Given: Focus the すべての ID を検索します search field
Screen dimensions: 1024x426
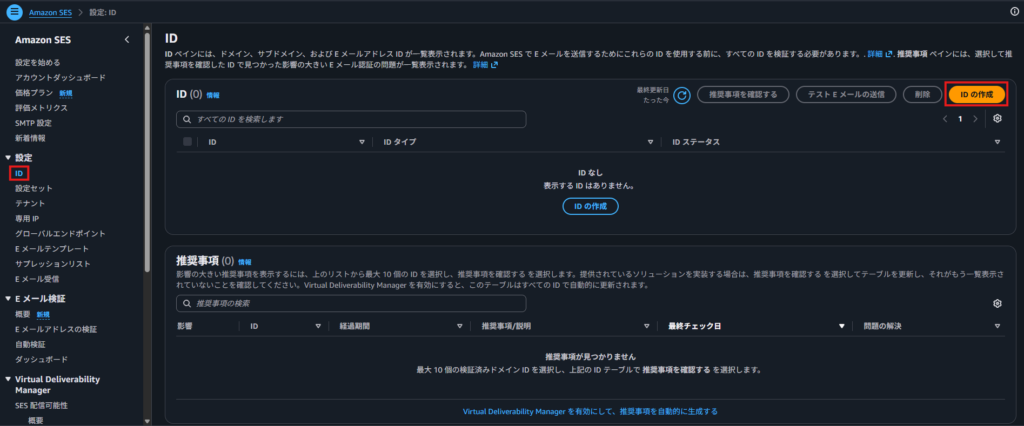Looking at the screenshot, I should tap(351, 120).
